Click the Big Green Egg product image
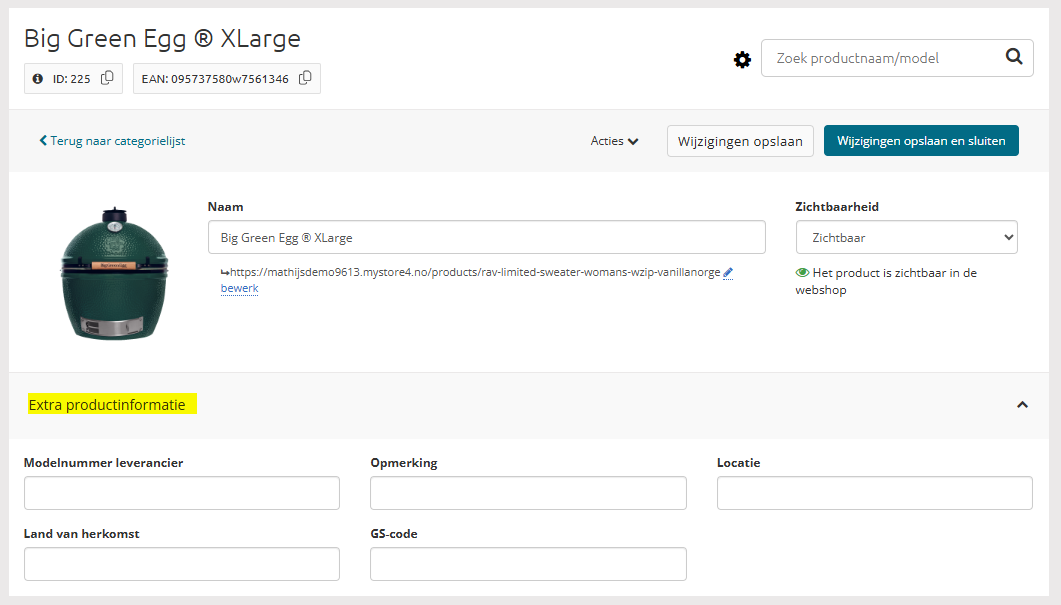This screenshot has height=605, width=1061. (114, 273)
